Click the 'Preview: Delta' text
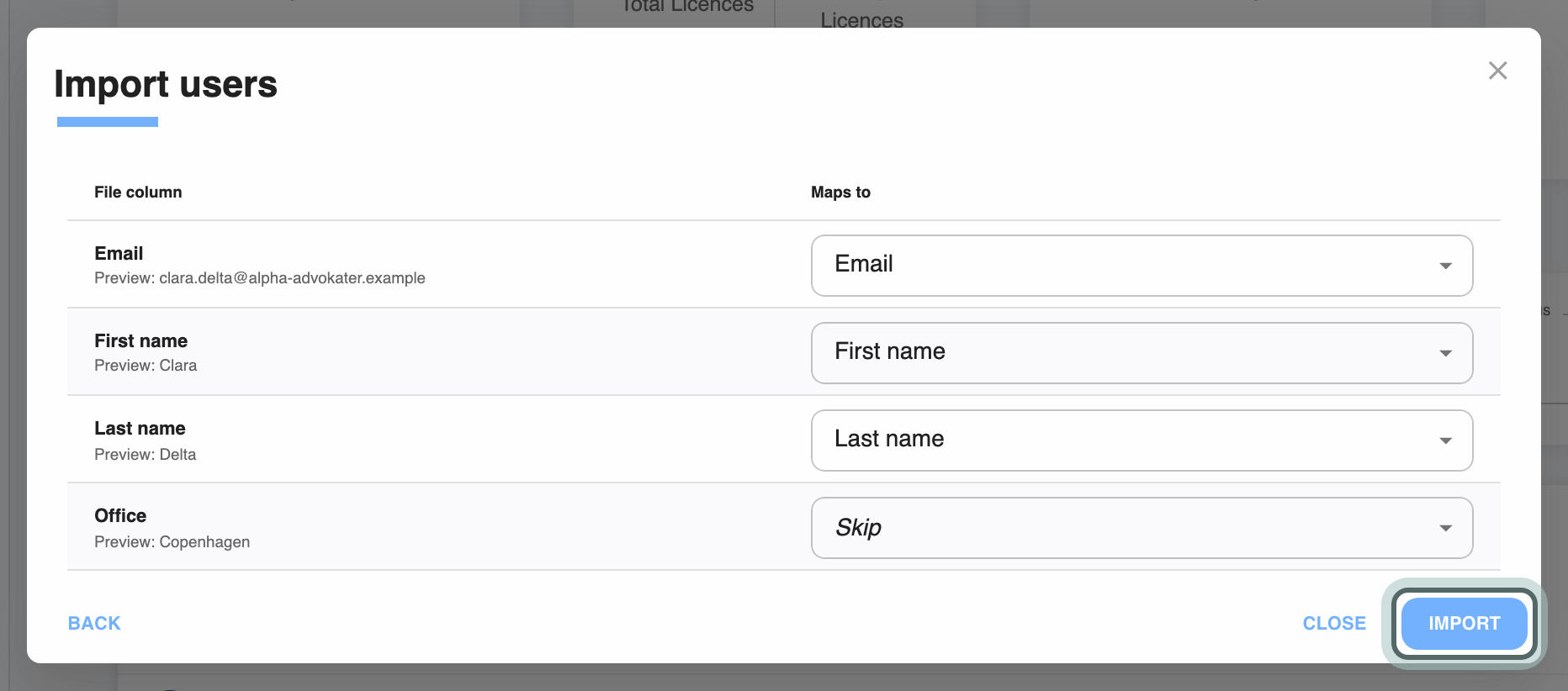Viewport: 1568px width, 691px height. 145,455
